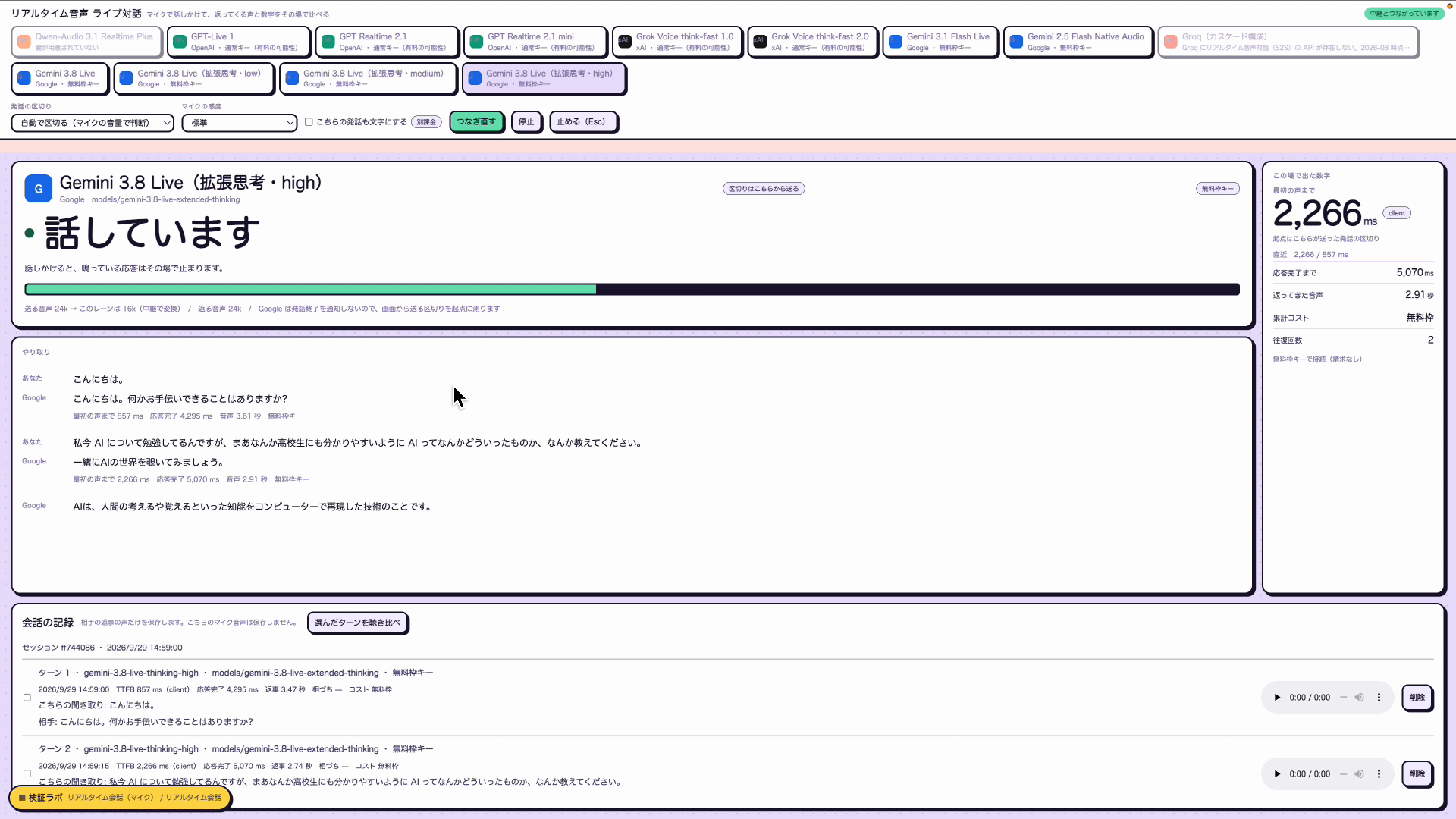Click the 区切りはこちらから送る badge

point(764,189)
